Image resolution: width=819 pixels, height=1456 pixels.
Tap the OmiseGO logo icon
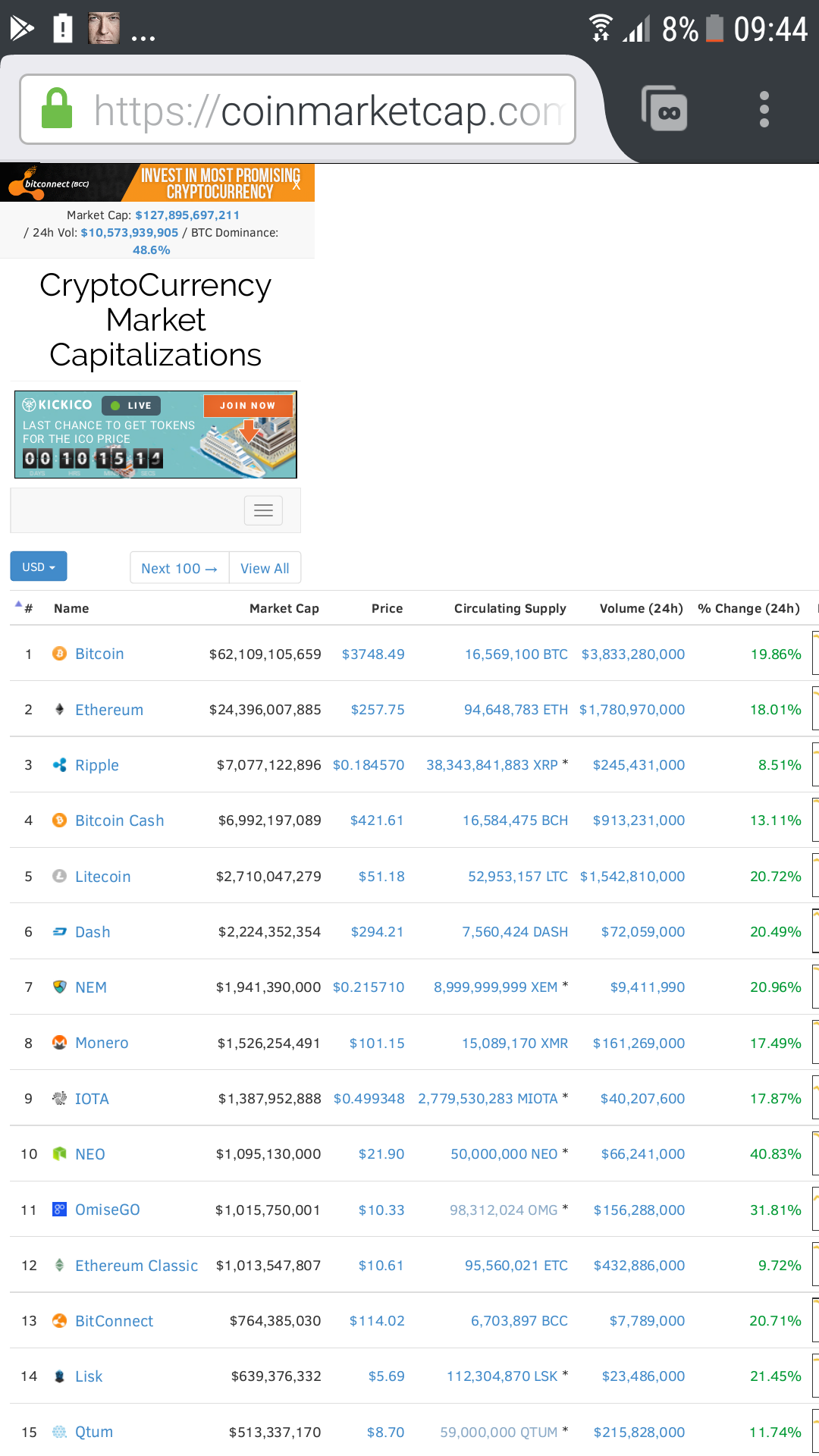[x=59, y=1210]
